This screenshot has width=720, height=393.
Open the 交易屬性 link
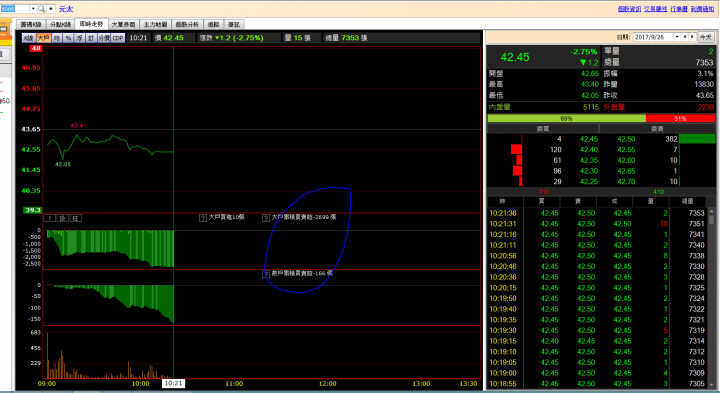click(x=656, y=9)
